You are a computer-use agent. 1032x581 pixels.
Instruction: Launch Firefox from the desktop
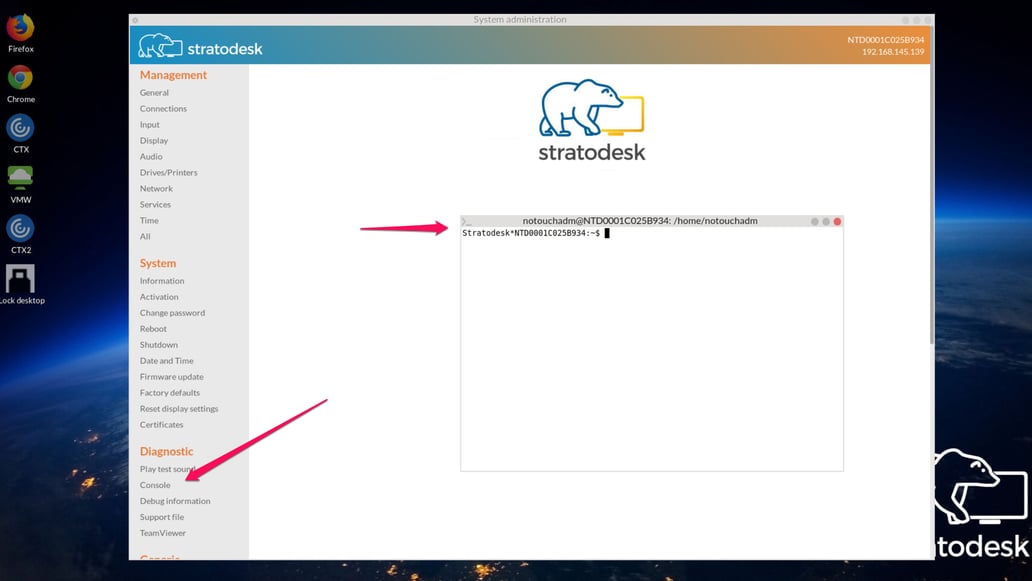point(20,28)
